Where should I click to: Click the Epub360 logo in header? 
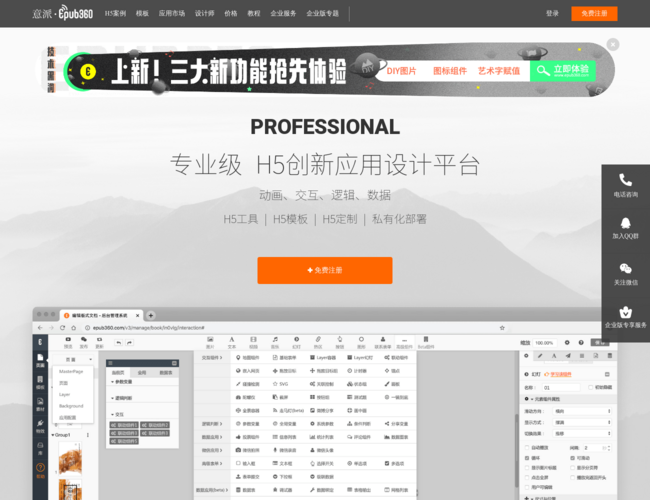pos(63,13)
